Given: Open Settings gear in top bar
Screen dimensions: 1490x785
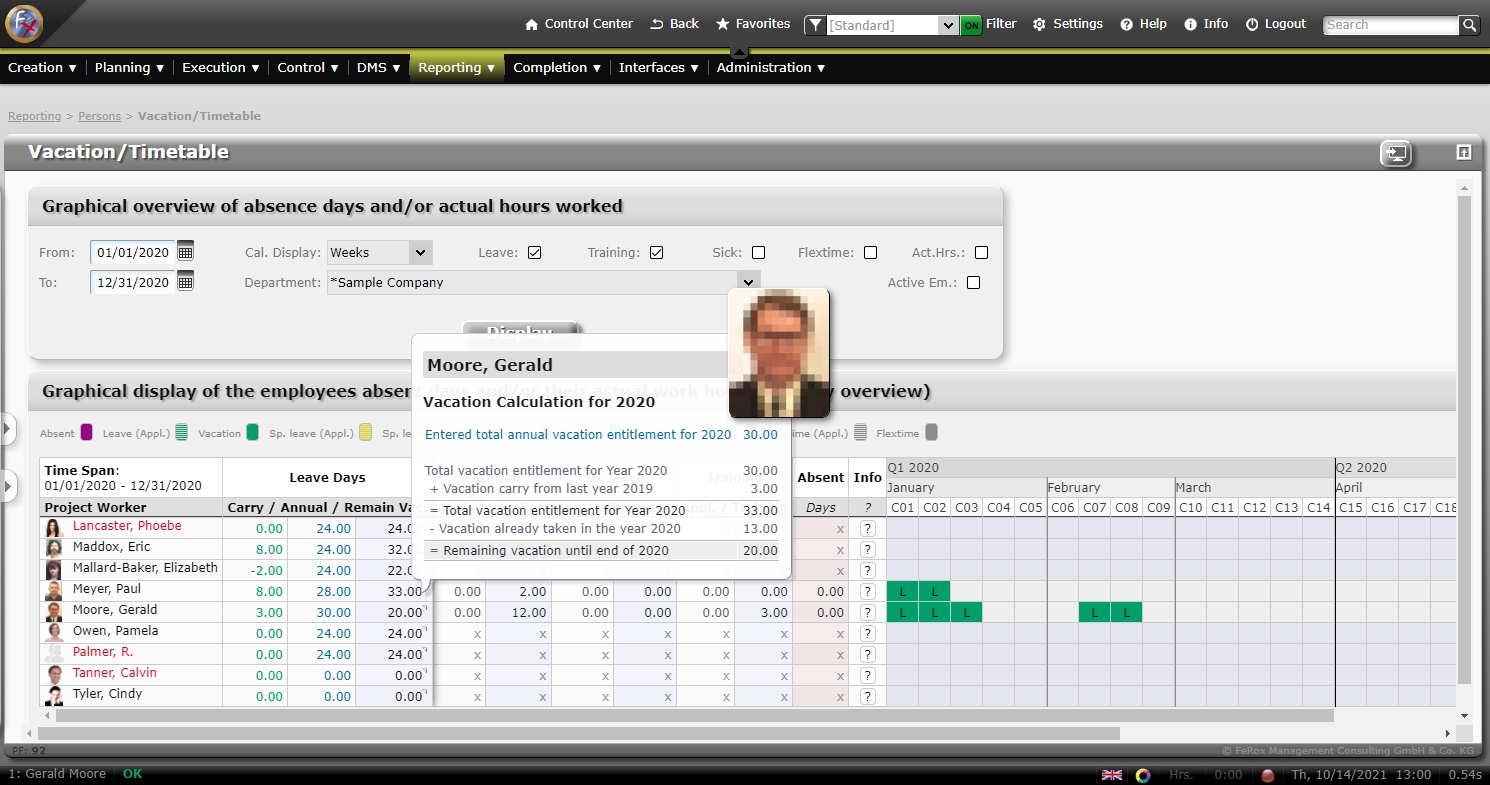Looking at the screenshot, I should point(1039,24).
